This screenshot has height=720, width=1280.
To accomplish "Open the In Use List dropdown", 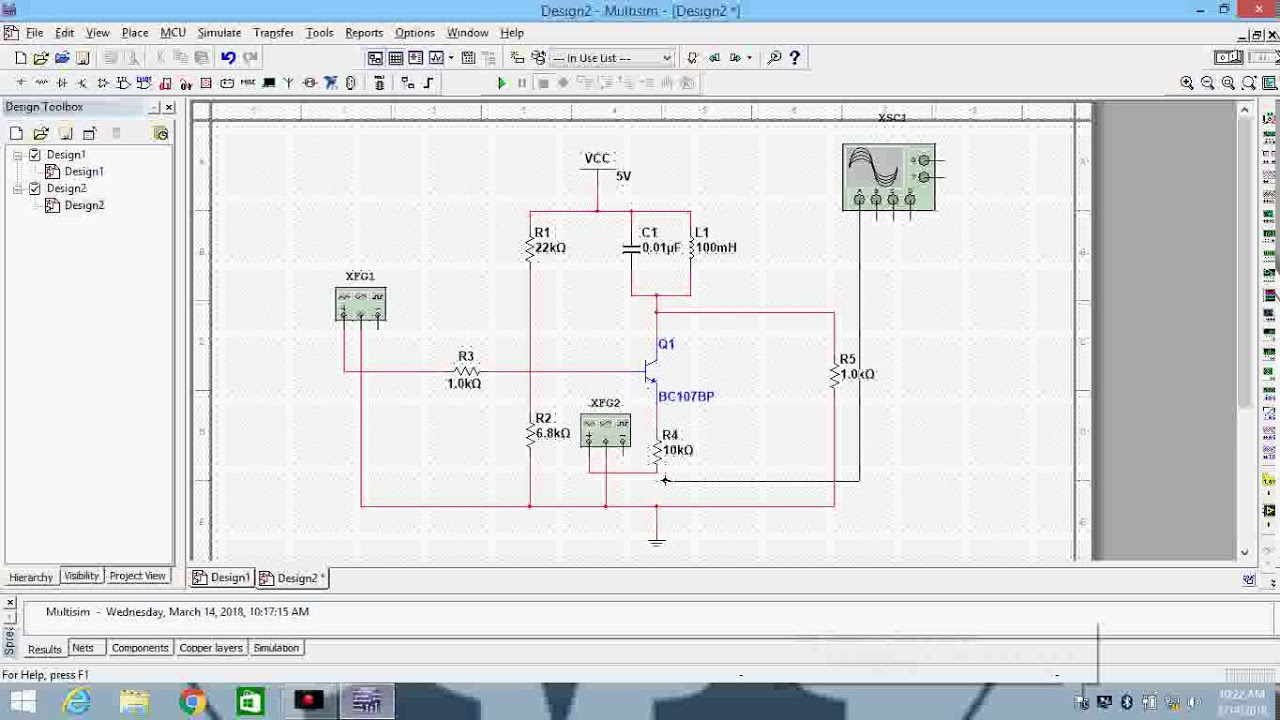I will coord(612,58).
